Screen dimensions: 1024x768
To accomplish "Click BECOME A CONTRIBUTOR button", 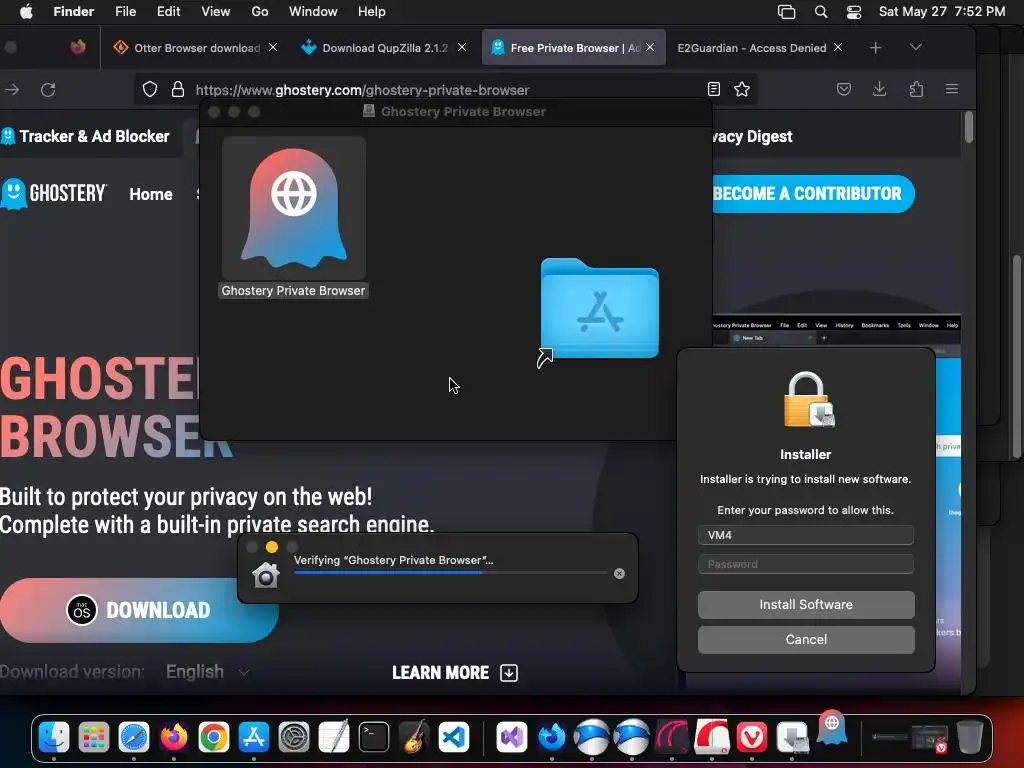I will [x=813, y=194].
